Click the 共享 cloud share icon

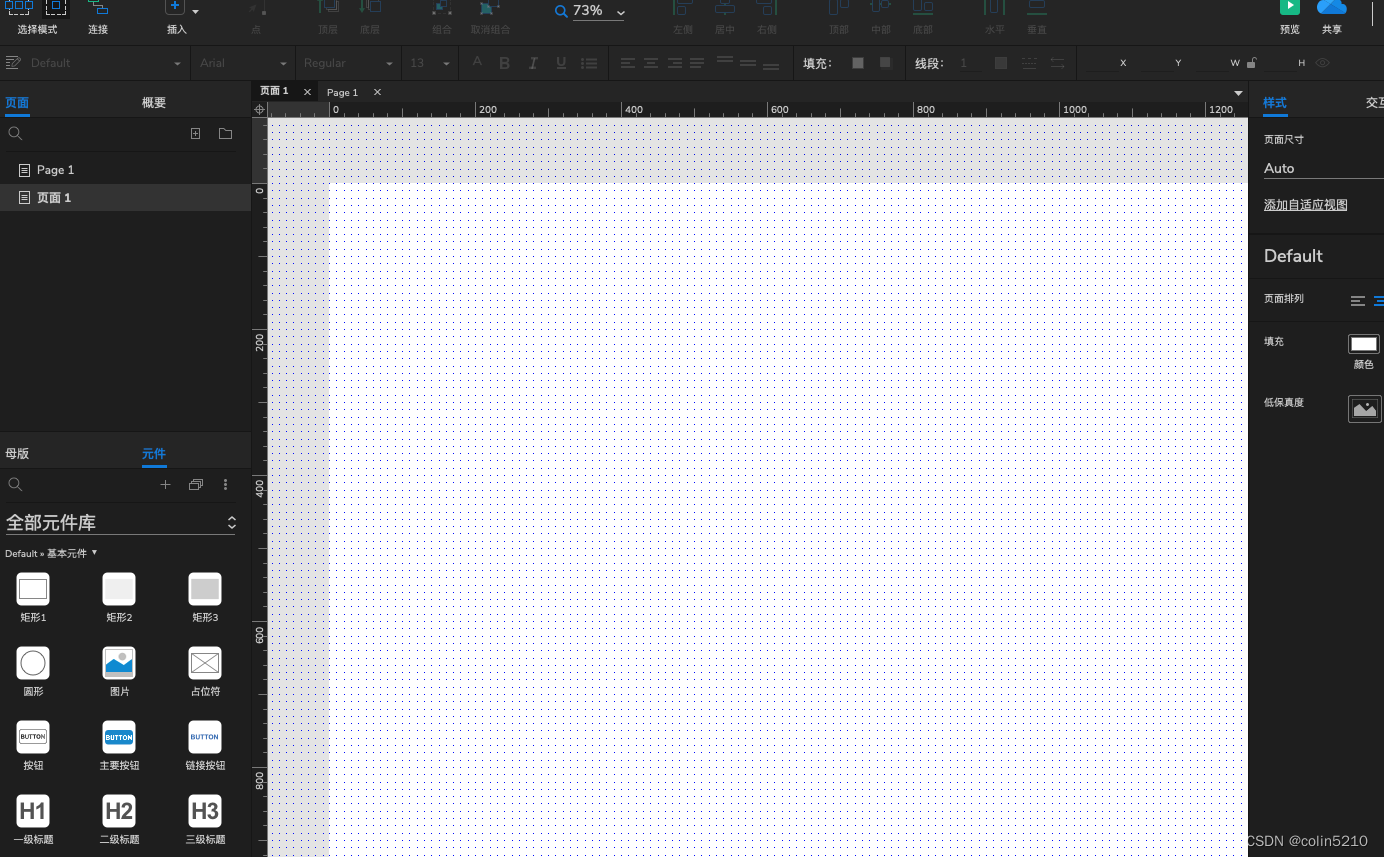point(1332,7)
